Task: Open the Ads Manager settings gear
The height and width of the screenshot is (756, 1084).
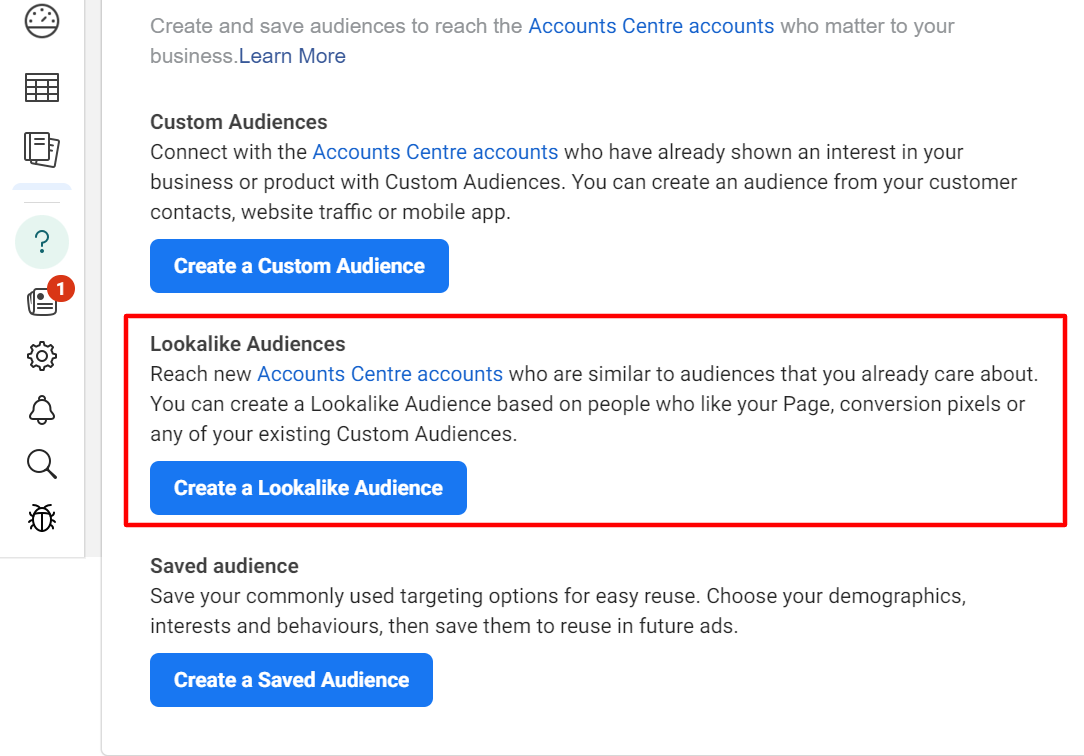Action: [41, 355]
